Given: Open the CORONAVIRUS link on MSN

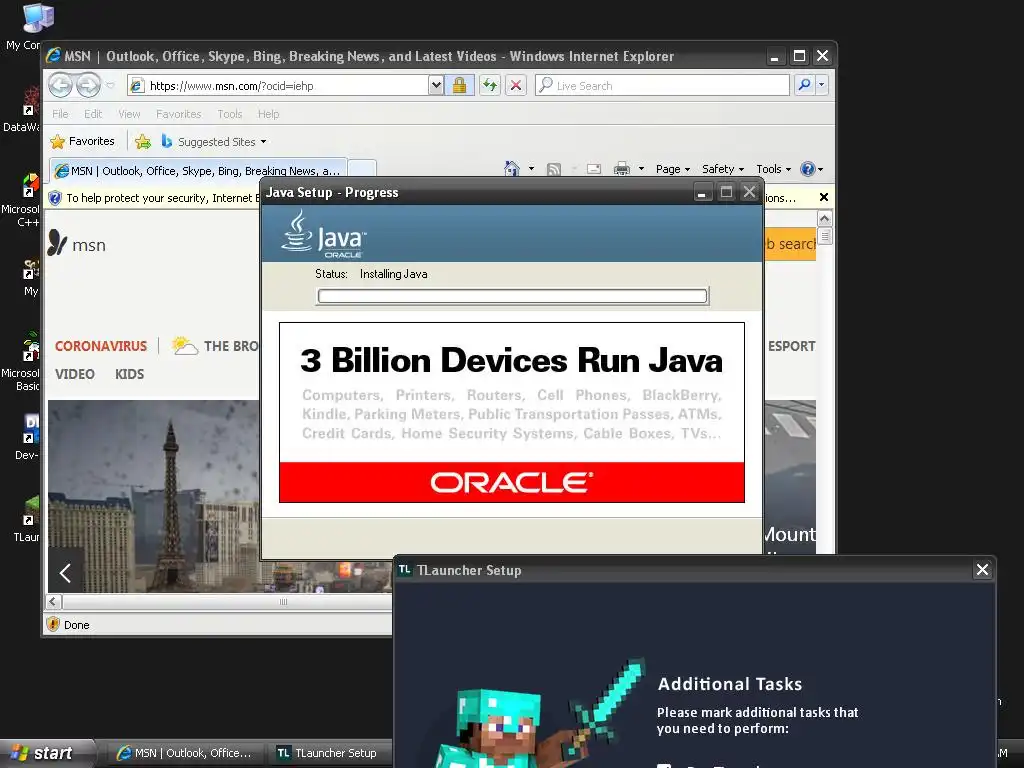Looking at the screenshot, I should [101, 346].
